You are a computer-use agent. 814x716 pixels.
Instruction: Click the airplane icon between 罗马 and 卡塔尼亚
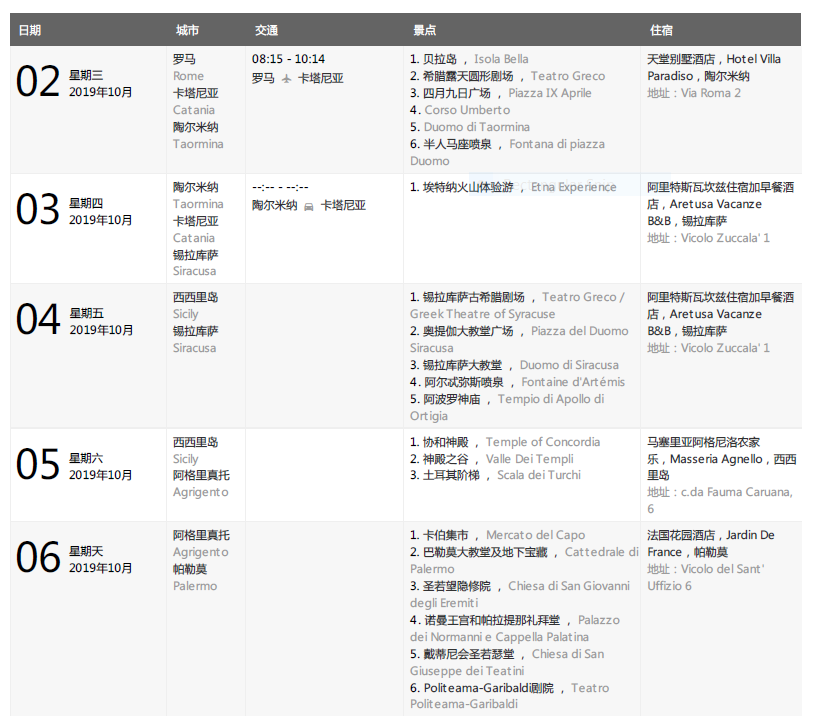[x=287, y=78]
